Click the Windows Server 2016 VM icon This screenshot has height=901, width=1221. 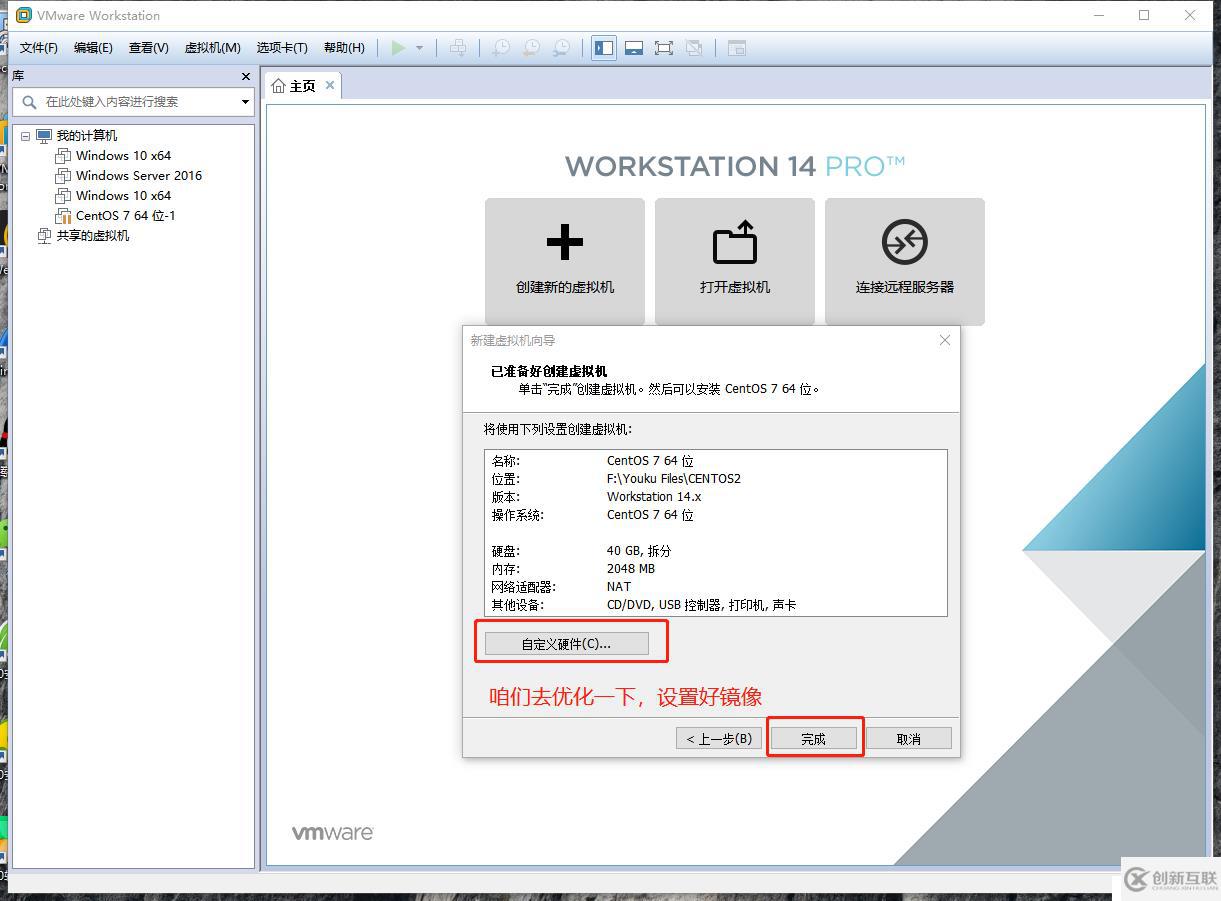pyautogui.click(x=63, y=176)
